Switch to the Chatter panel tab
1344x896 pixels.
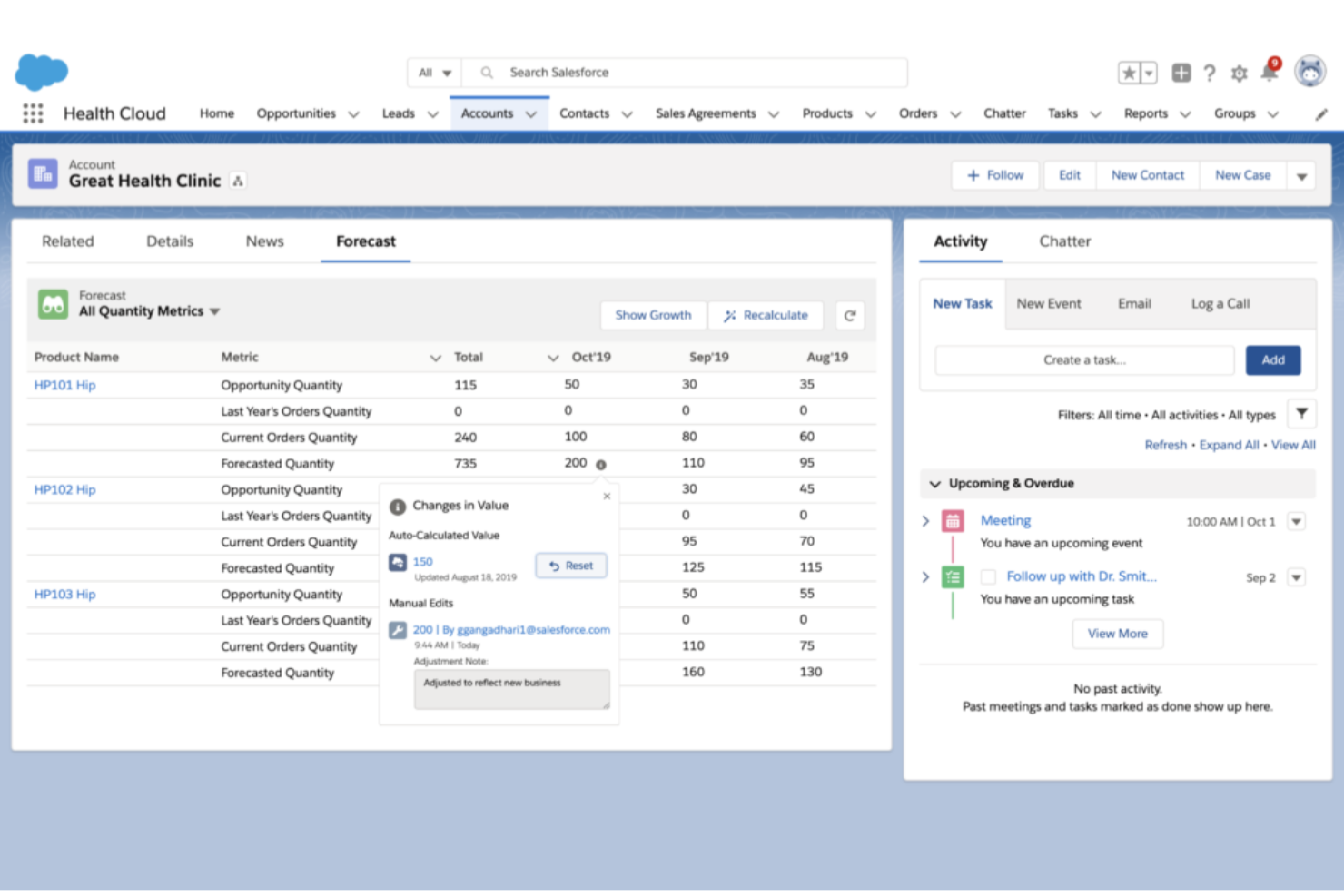click(1065, 241)
